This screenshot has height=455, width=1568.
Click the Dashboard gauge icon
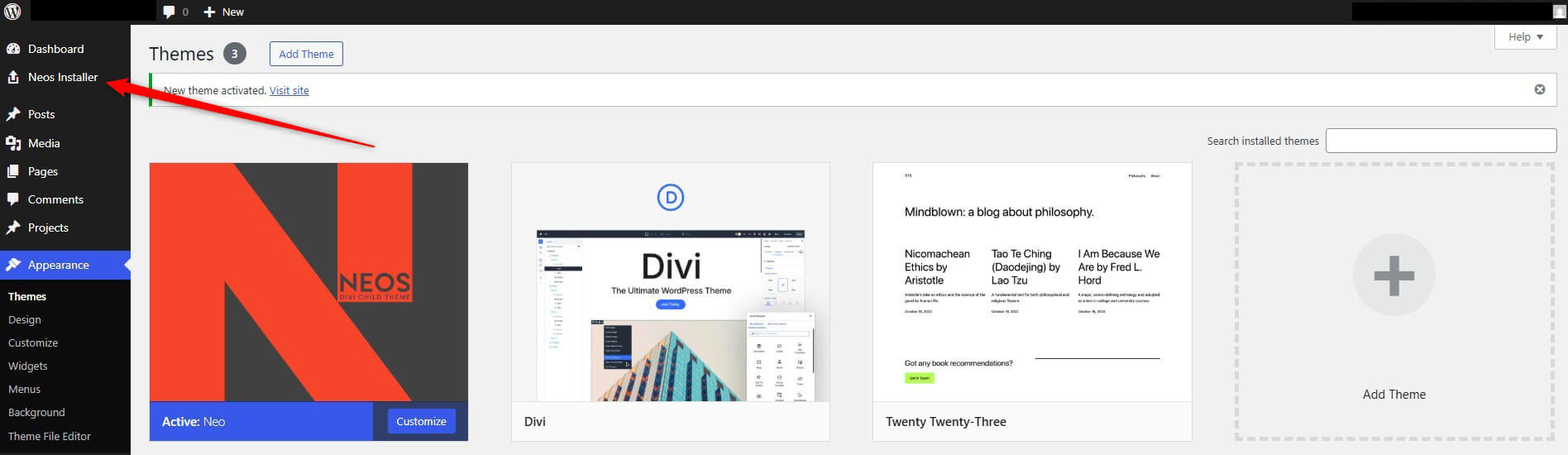[13, 49]
